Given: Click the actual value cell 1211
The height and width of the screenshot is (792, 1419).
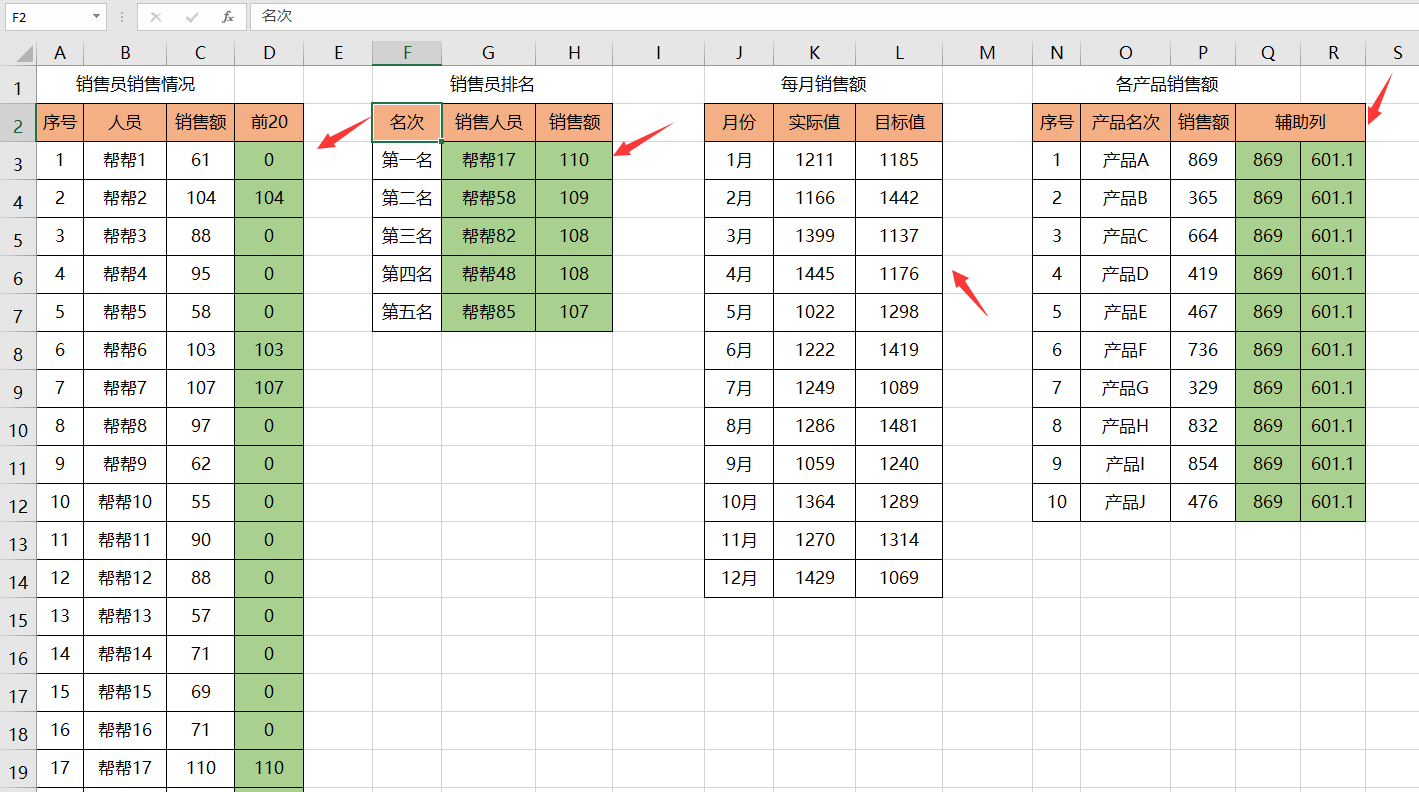Looking at the screenshot, I should point(815,160).
